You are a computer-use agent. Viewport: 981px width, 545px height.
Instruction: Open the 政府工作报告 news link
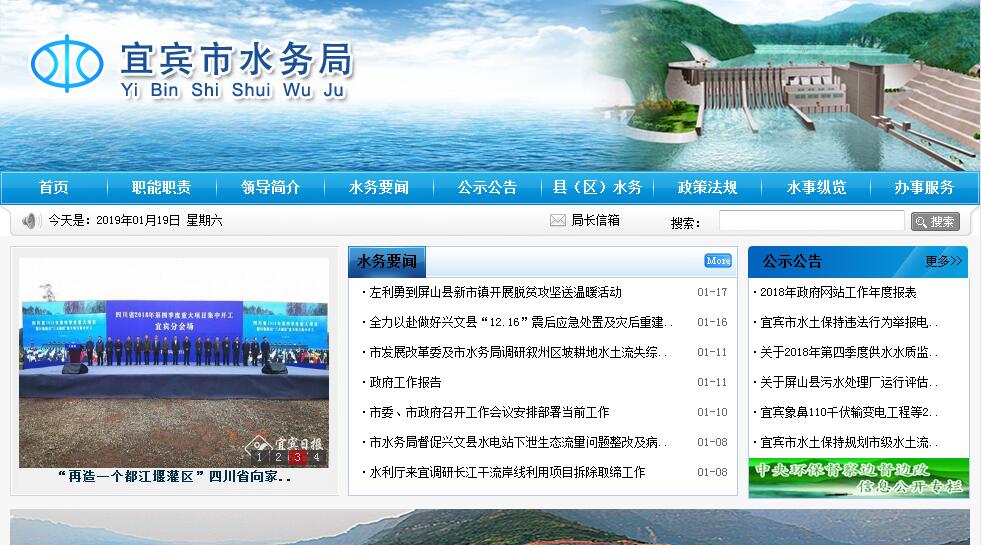click(x=405, y=382)
